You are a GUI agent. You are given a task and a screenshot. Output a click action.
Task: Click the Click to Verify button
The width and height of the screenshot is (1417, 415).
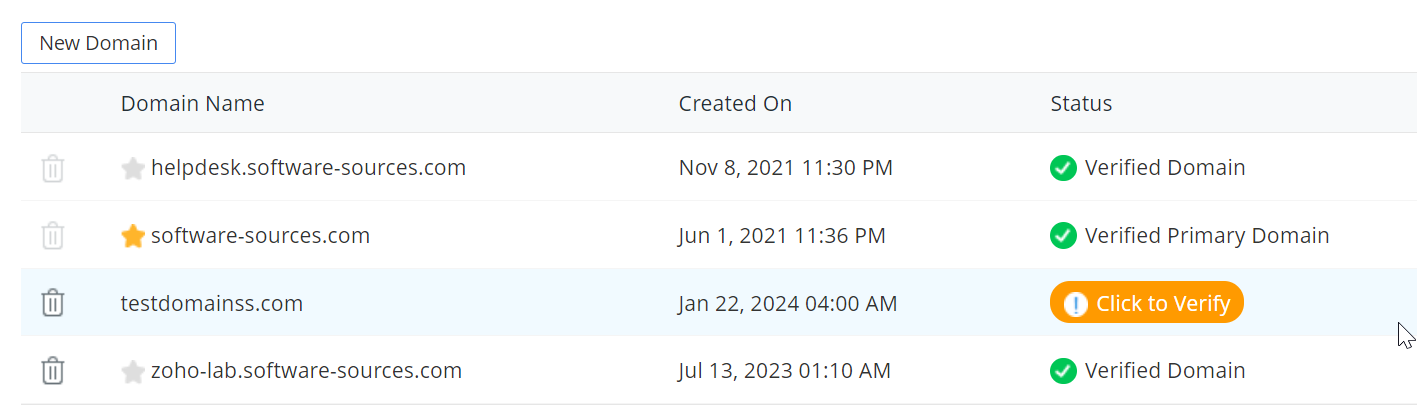(1146, 303)
